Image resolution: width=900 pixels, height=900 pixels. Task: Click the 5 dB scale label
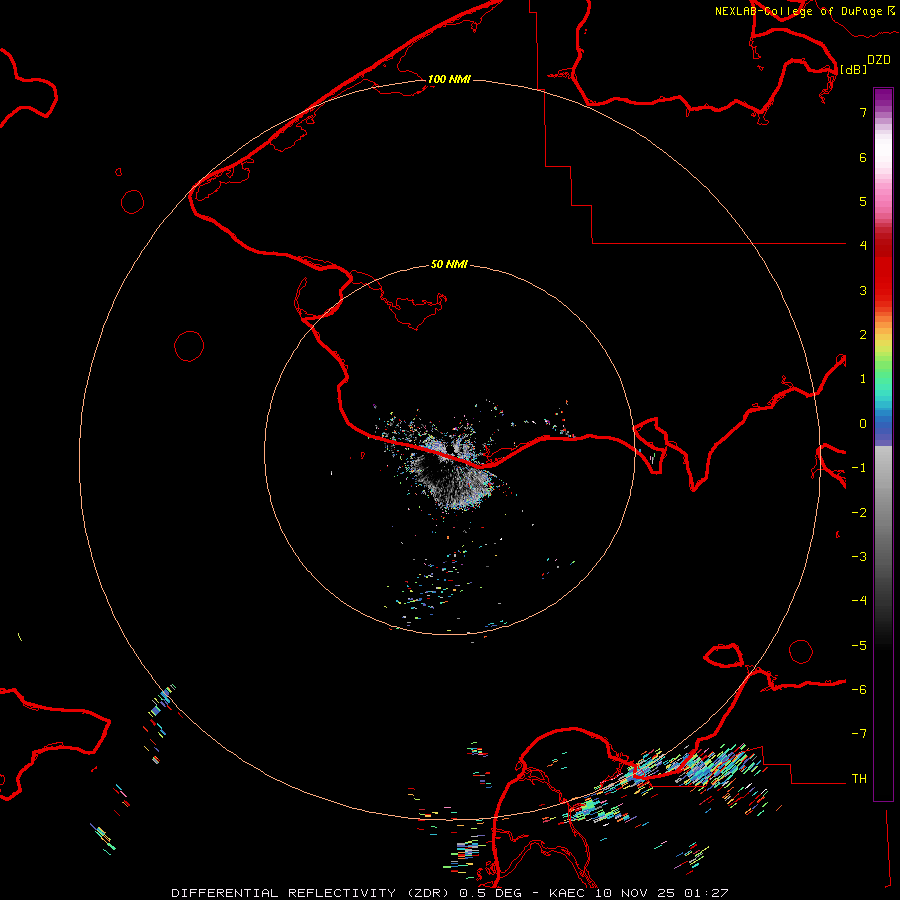[x=863, y=201]
